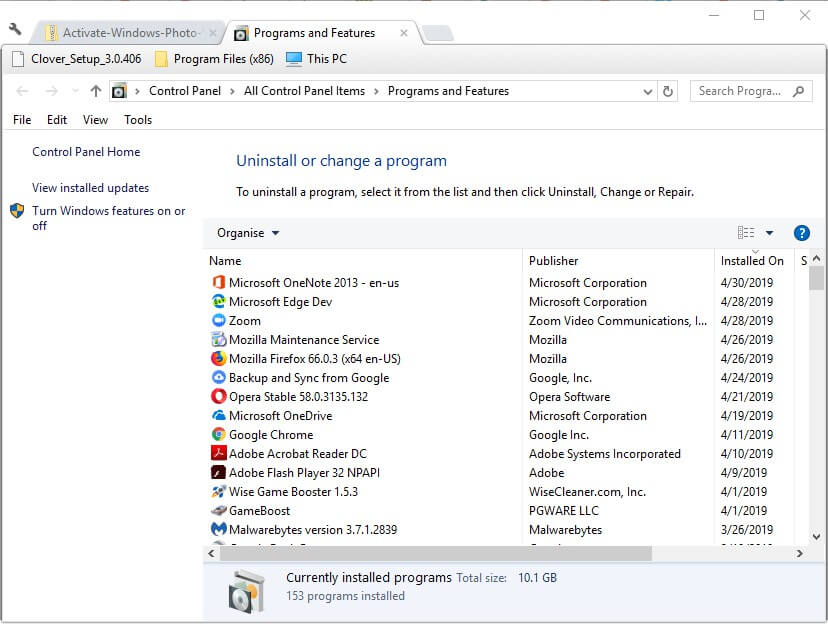
Task: Click the Backup and Sync icon
Action: pyautogui.click(x=218, y=377)
